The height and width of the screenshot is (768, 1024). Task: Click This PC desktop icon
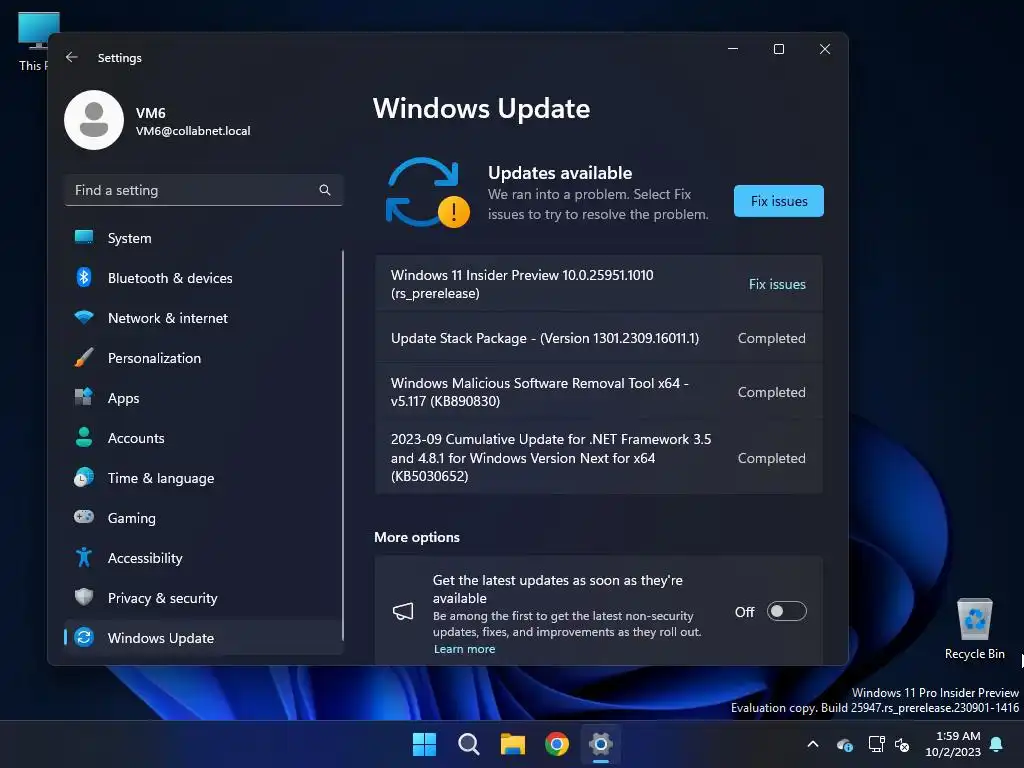(33, 42)
